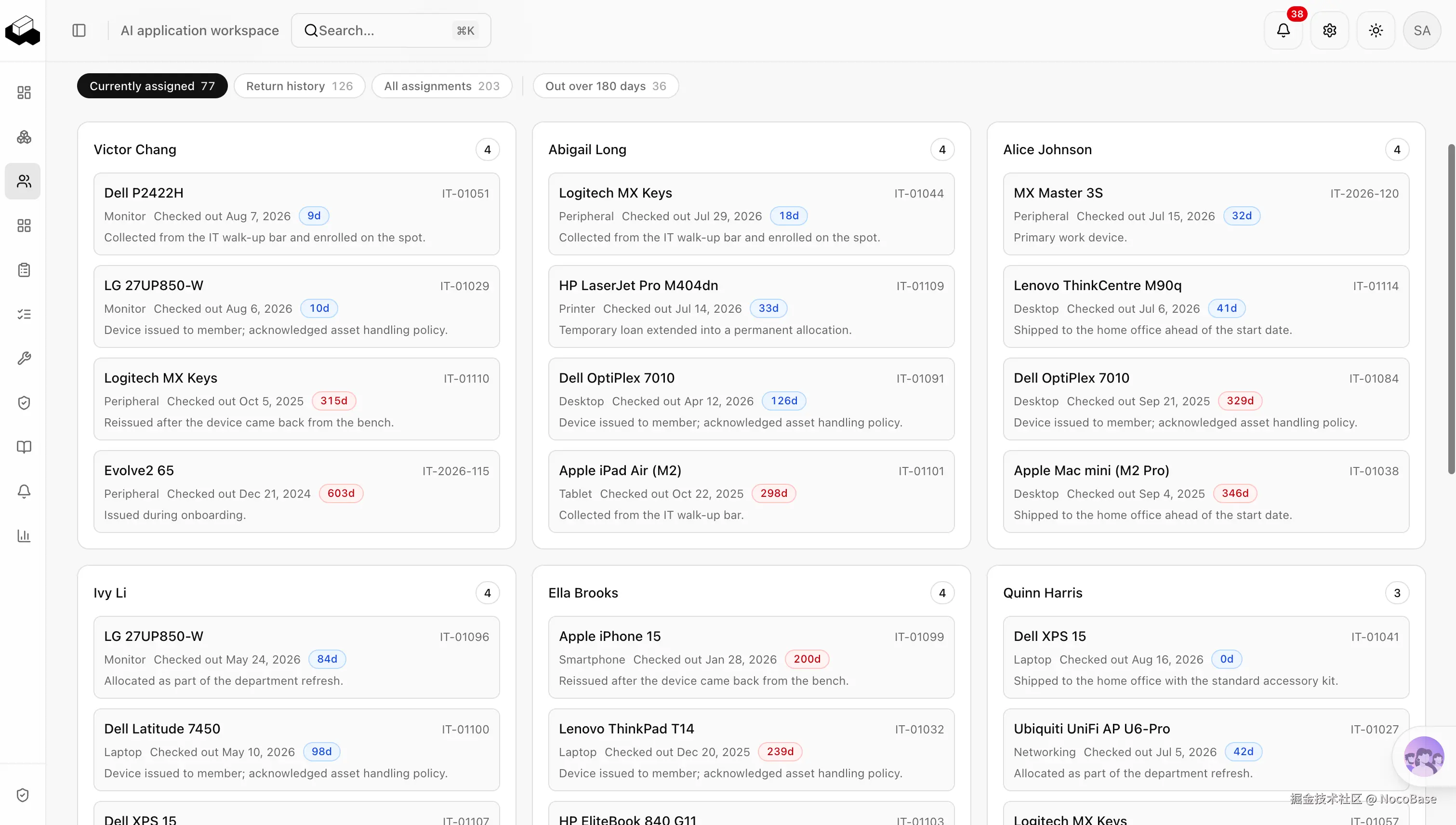Click the Alice Johnson name heading

[x=1047, y=149]
